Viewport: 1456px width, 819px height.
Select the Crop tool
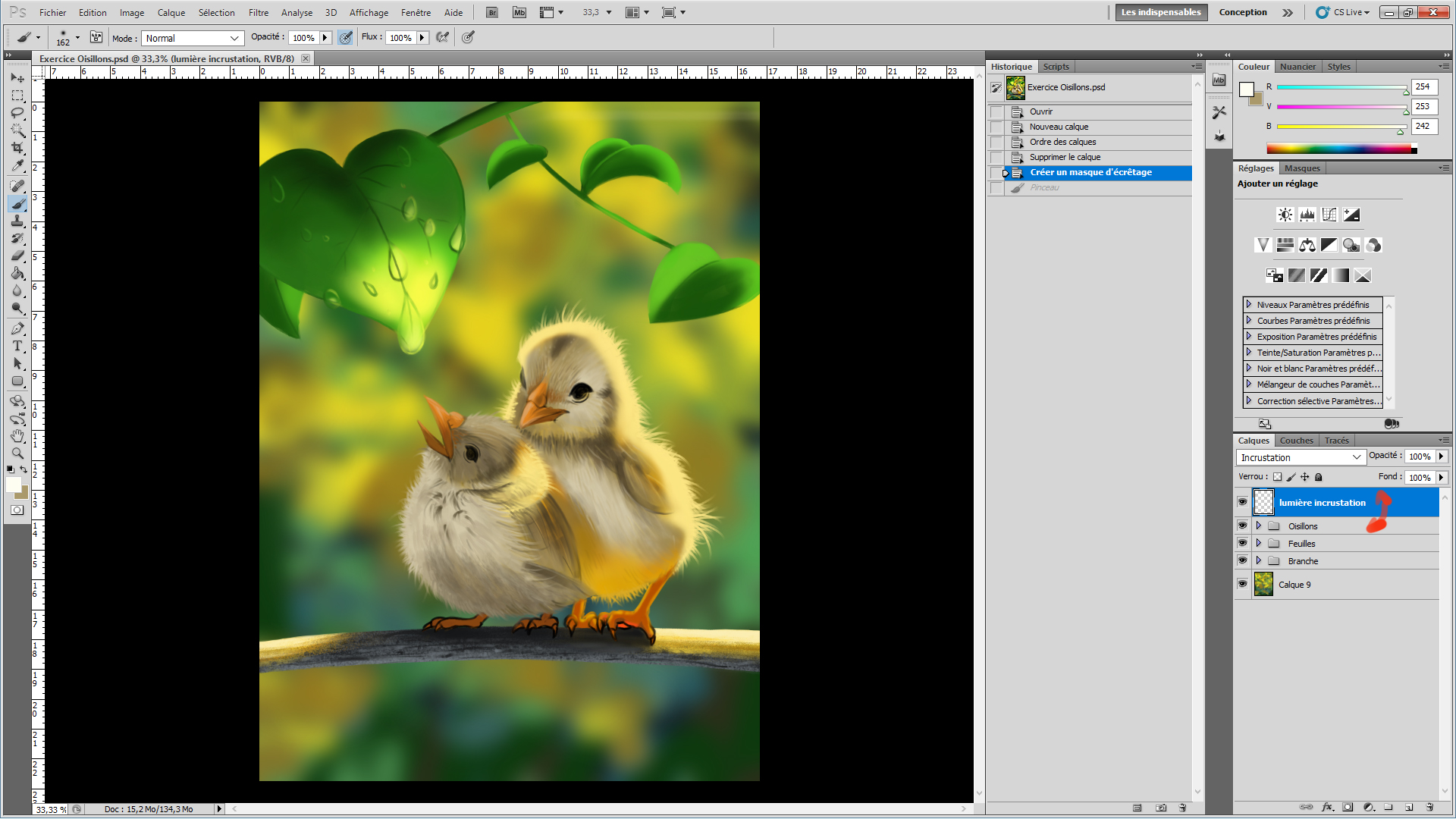pos(17,148)
